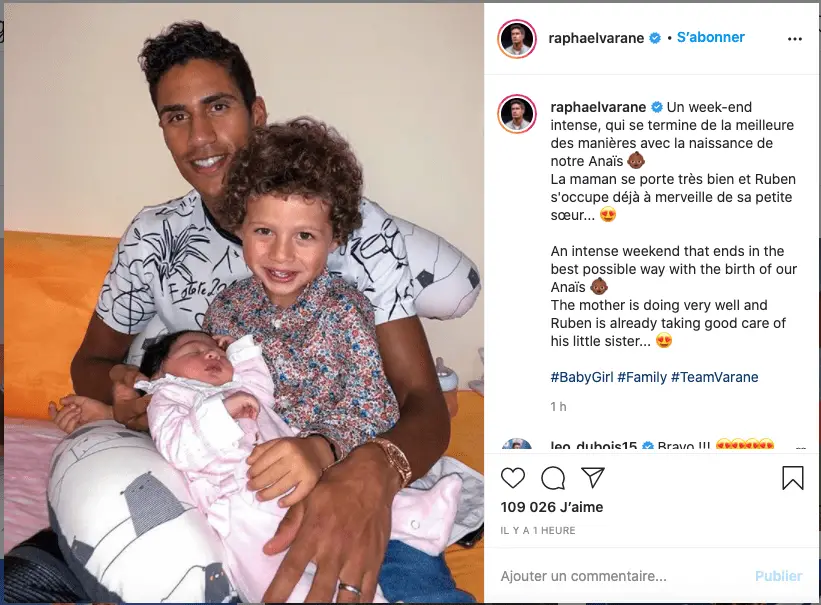Click the 'IL Y A 1 HEURE' timestamp
This screenshot has width=821, height=605.
tap(538, 531)
